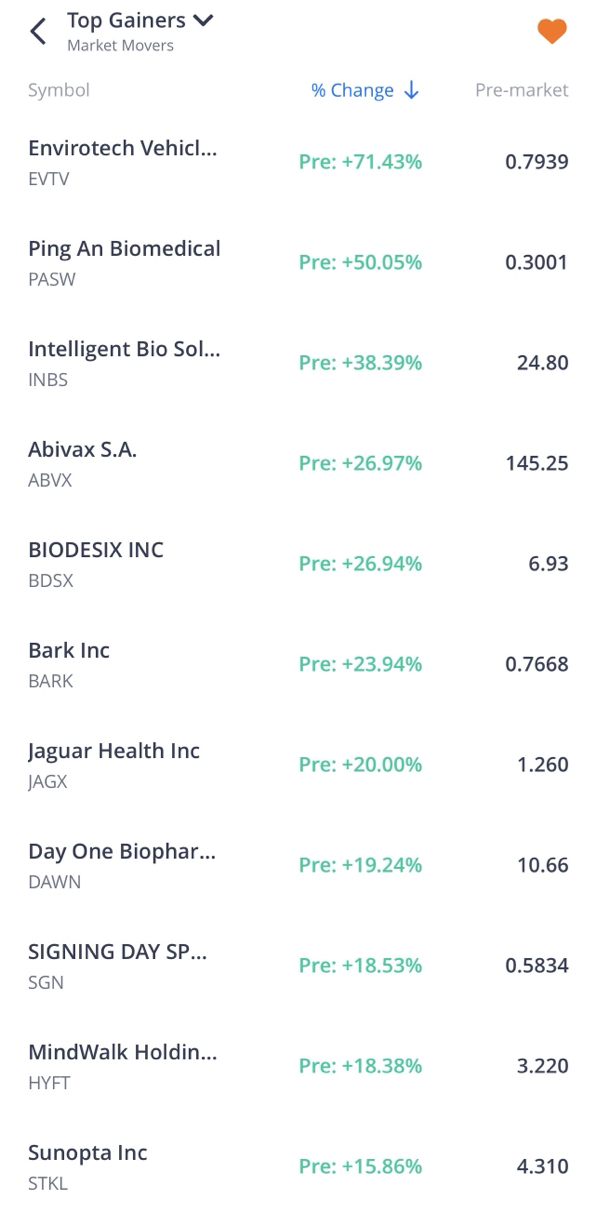Image resolution: width=597 pixels, height=1226 pixels.
Task: Open Abivax S.A. ABVX details
Action: 298,463
